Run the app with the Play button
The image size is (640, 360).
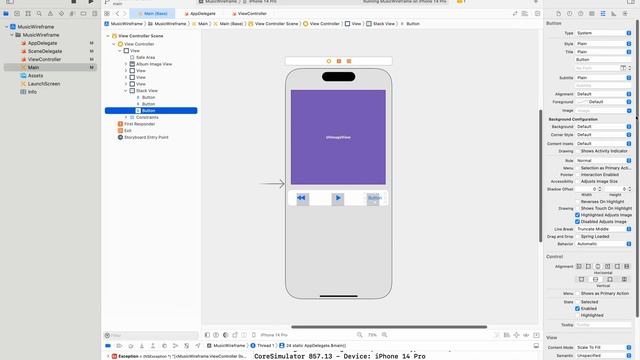point(91,2)
